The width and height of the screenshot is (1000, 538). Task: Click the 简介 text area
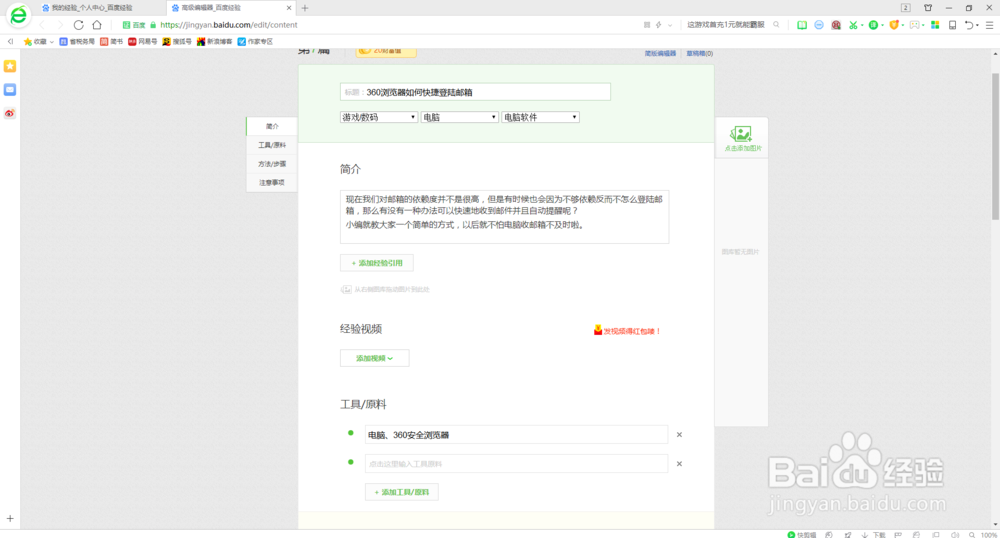tap(504, 217)
